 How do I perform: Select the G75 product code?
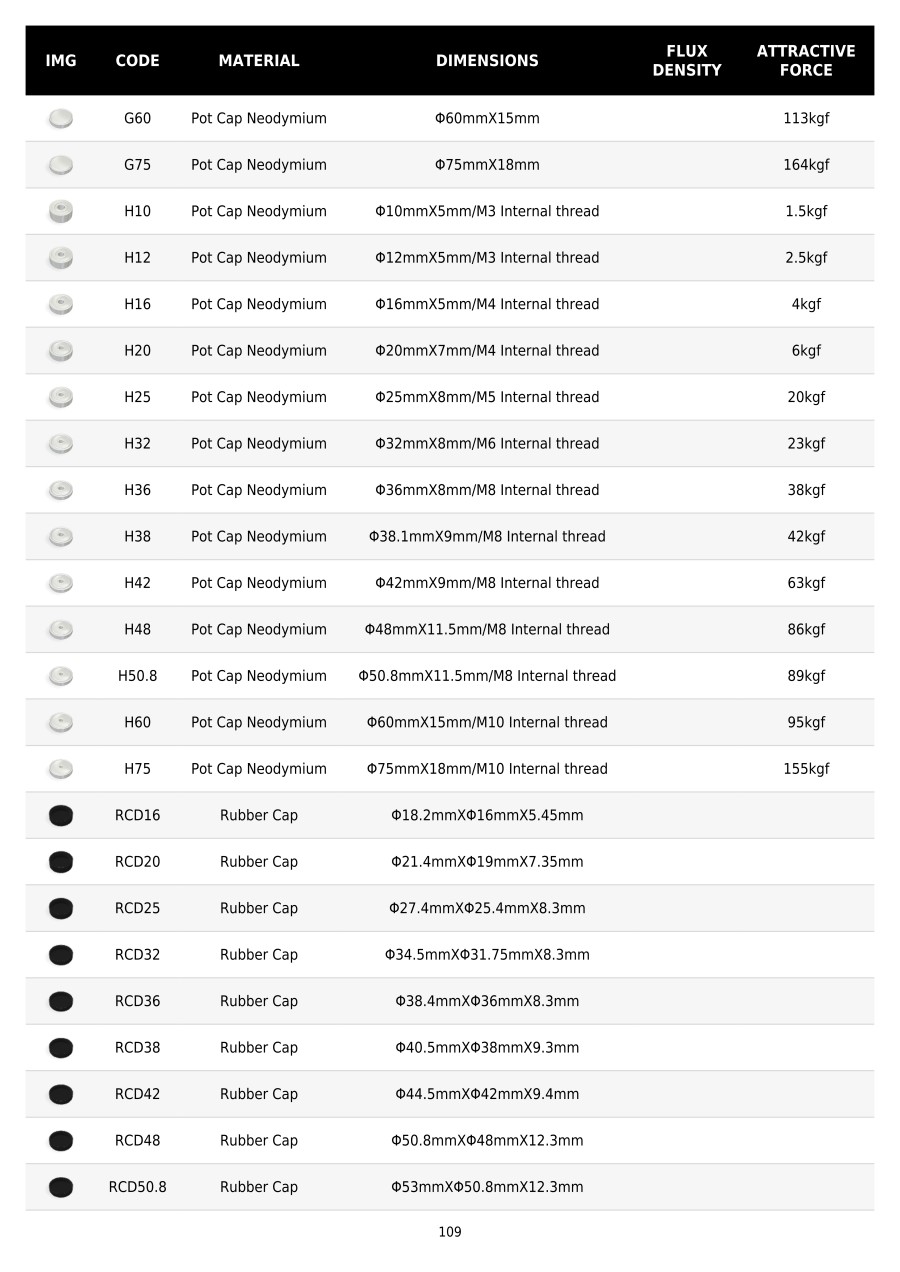click(x=138, y=166)
